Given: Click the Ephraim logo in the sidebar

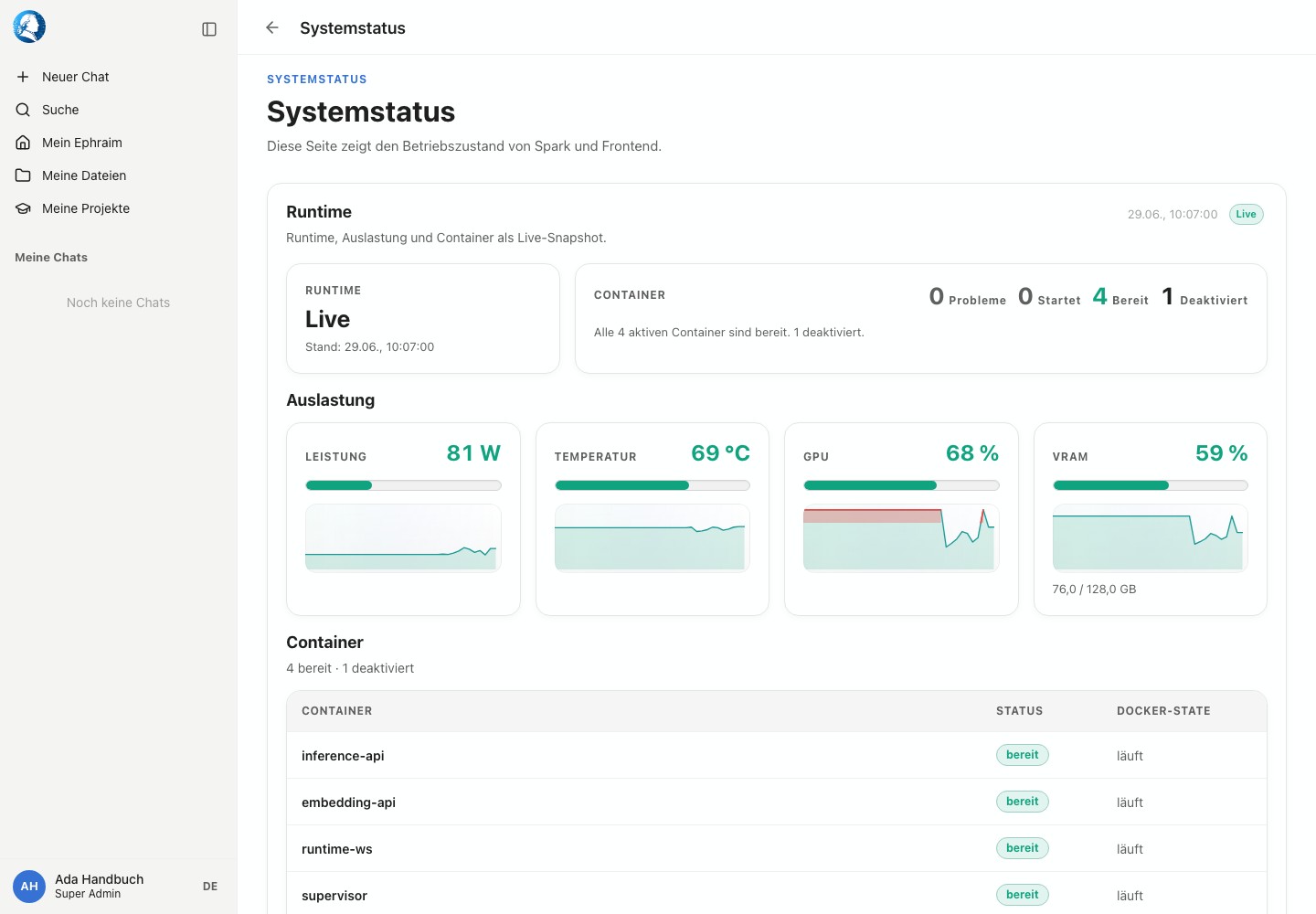Looking at the screenshot, I should (x=29, y=27).
